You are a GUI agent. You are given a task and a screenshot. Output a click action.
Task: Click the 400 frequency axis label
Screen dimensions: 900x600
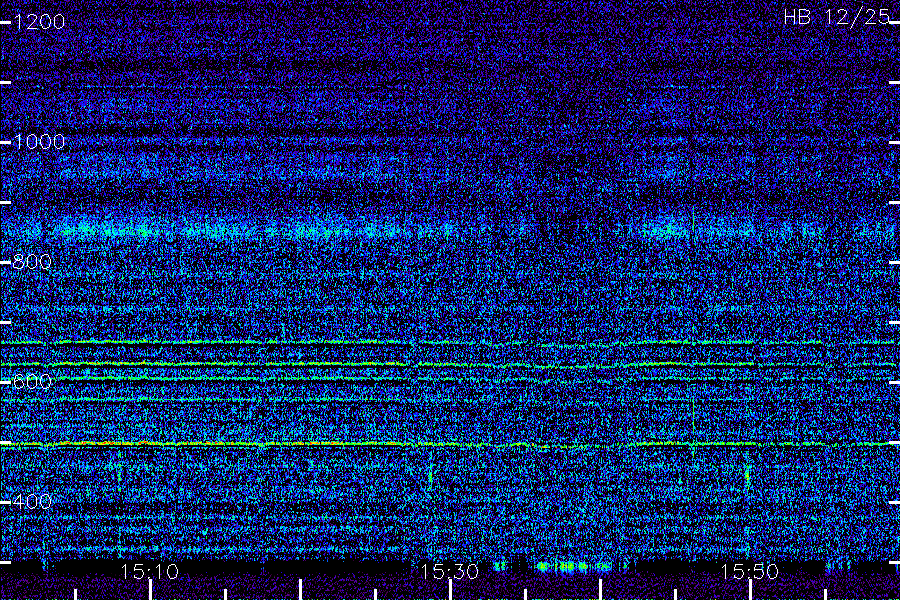point(32,502)
